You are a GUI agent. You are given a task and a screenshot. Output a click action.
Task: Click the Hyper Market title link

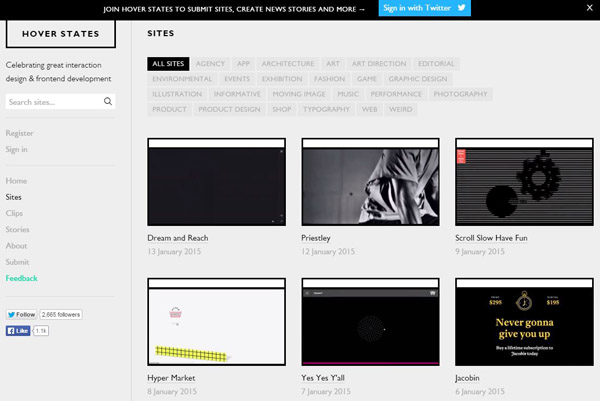(x=171, y=378)
